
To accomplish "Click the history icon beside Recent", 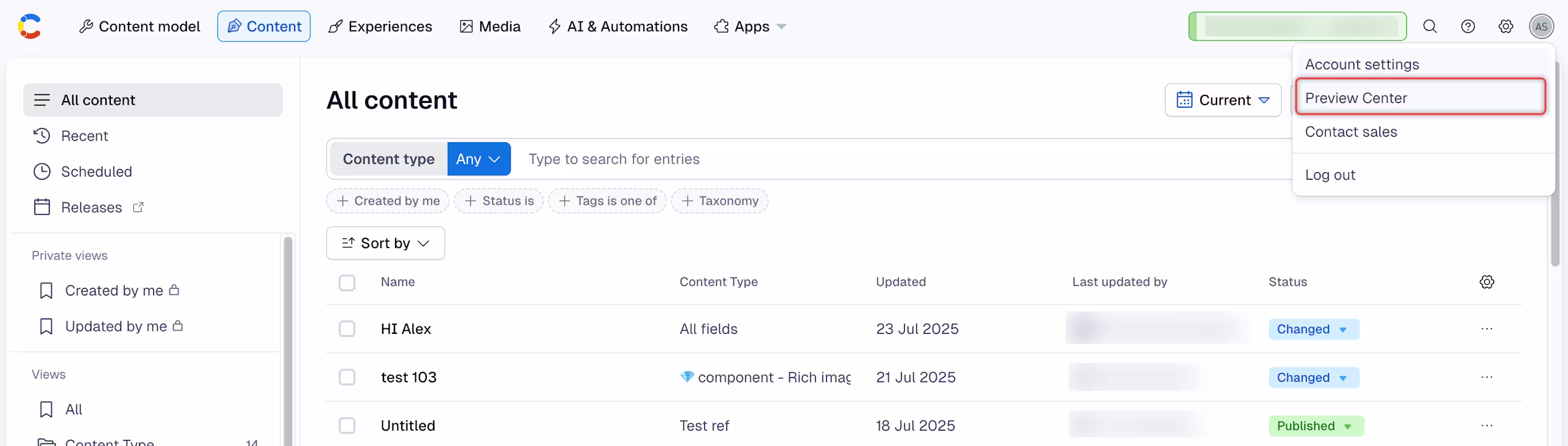I will click(42, 135).
